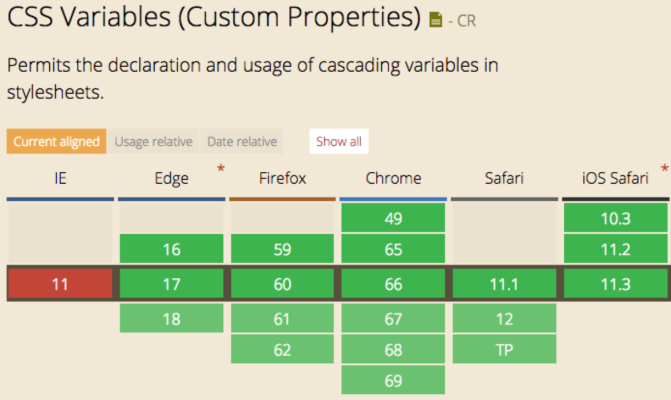The image size is (671, 400).
Task: Select Chrome version 69 cell
Action: [393, 380]
